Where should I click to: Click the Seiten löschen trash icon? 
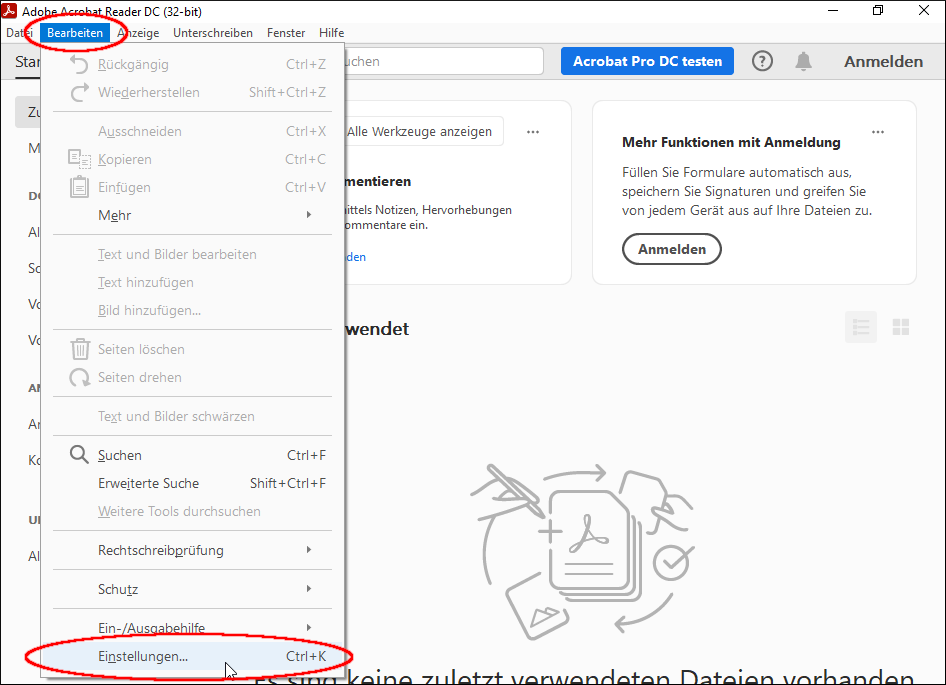(80, 349)
